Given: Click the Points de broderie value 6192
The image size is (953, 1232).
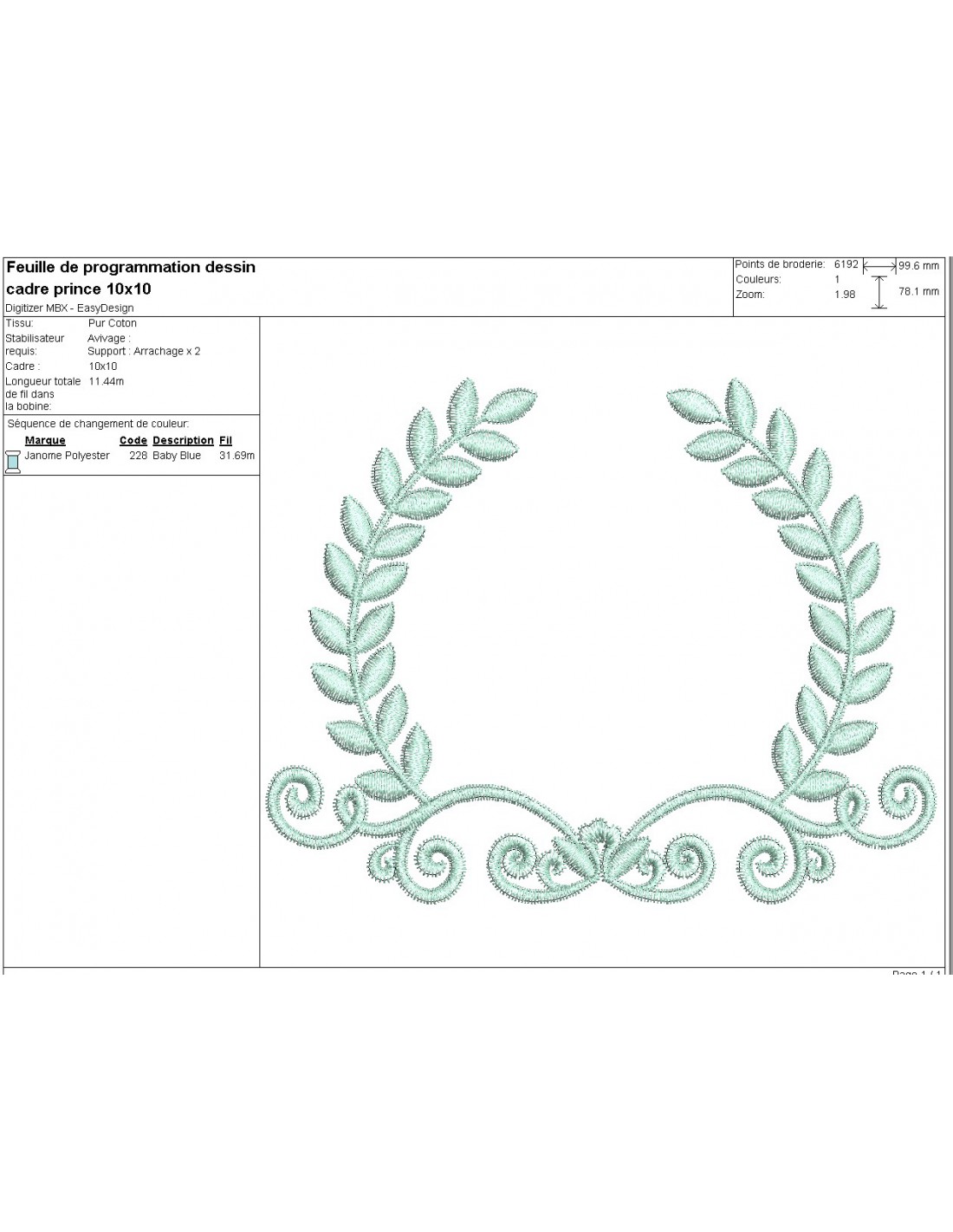Looking at the screenshot, I should click(846, 264).
